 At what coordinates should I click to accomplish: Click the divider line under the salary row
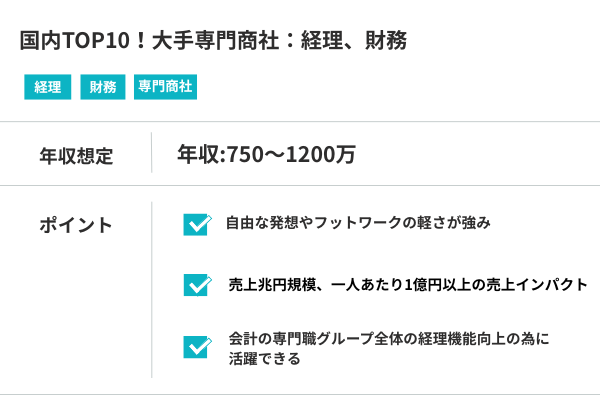coord(300,185)
